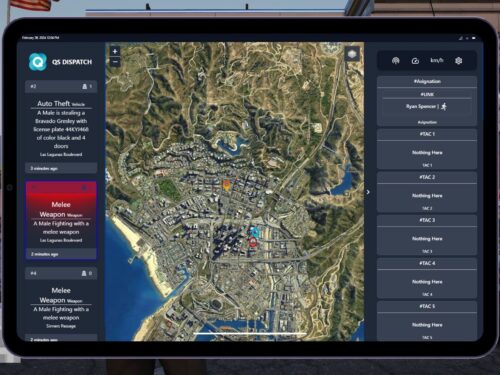
Task: Click the date and time in tablet status bar
Action: tap(40, 38)
